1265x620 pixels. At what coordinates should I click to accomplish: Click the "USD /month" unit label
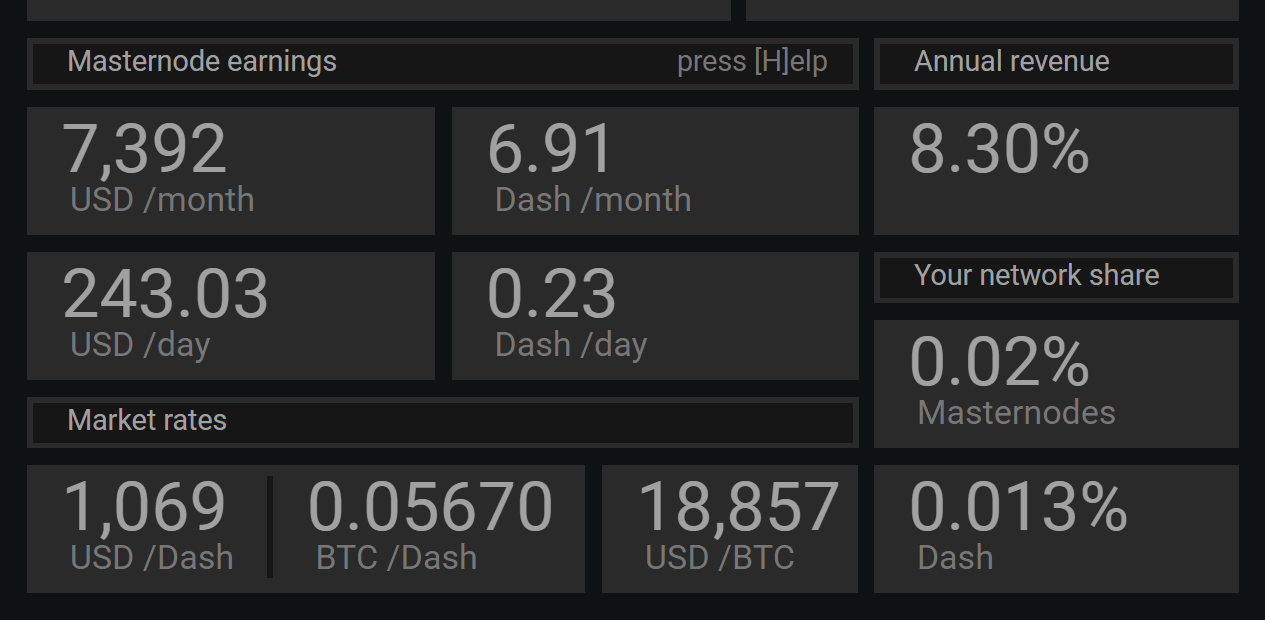[162, 200]
